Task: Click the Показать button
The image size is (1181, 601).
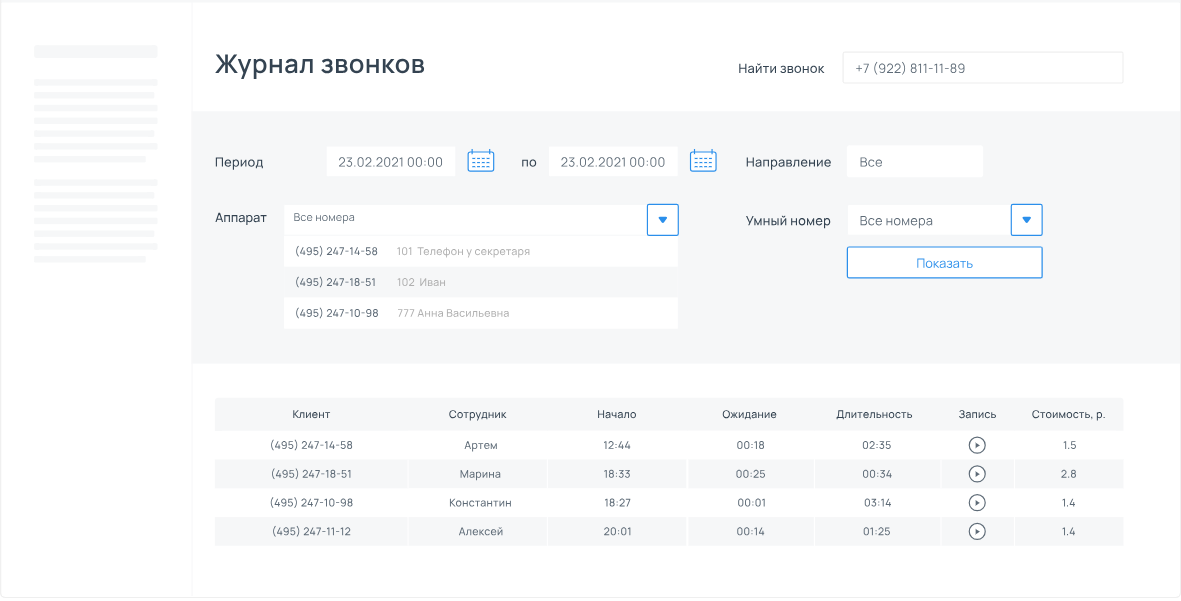Action: click(943, 262)
